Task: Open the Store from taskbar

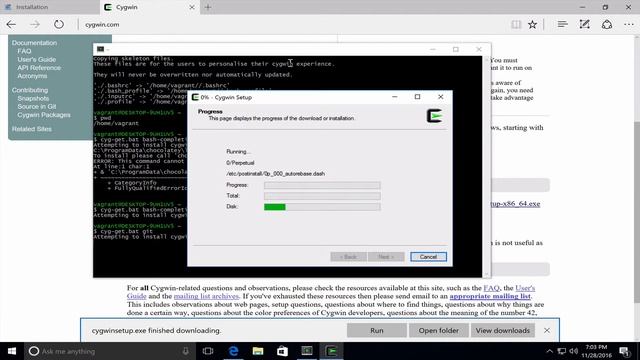Action: (282, 351)
